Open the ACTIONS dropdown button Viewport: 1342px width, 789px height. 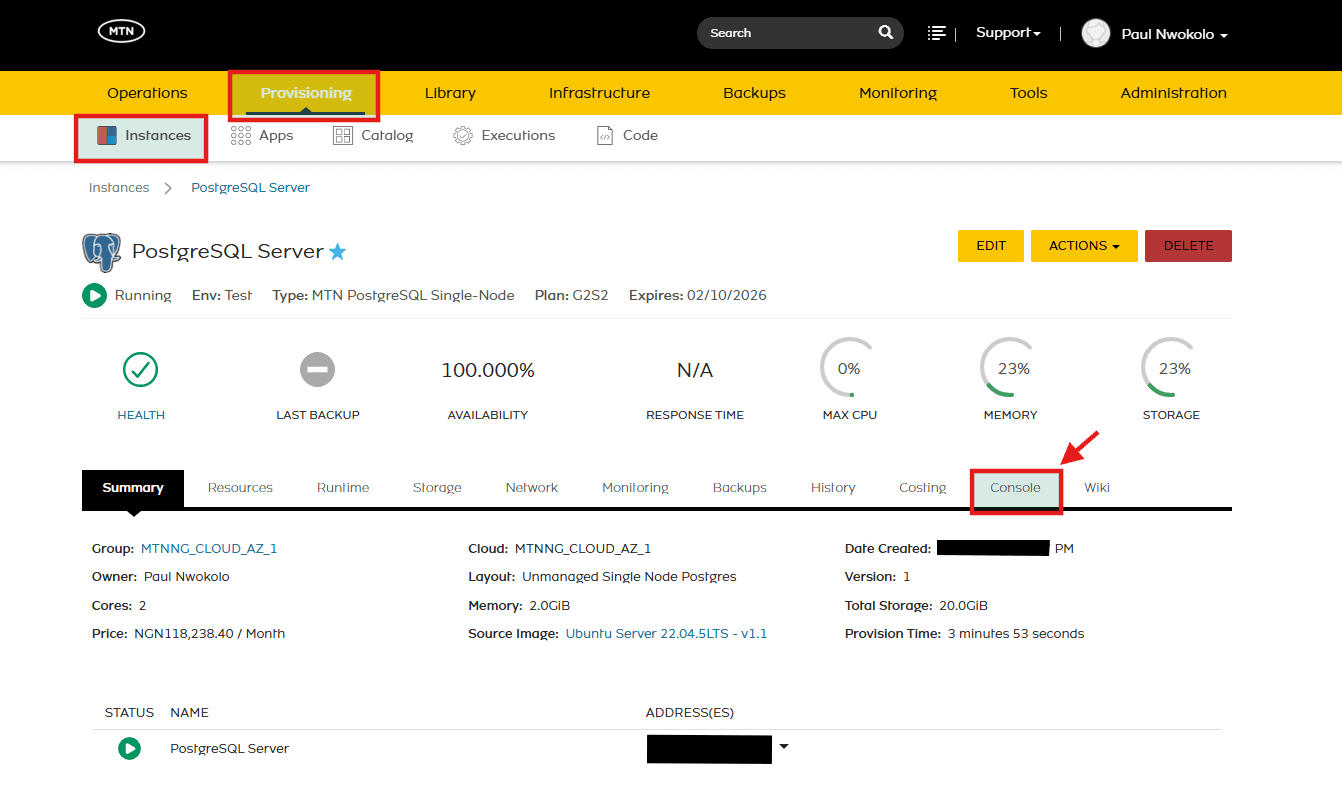point(1084,246)
